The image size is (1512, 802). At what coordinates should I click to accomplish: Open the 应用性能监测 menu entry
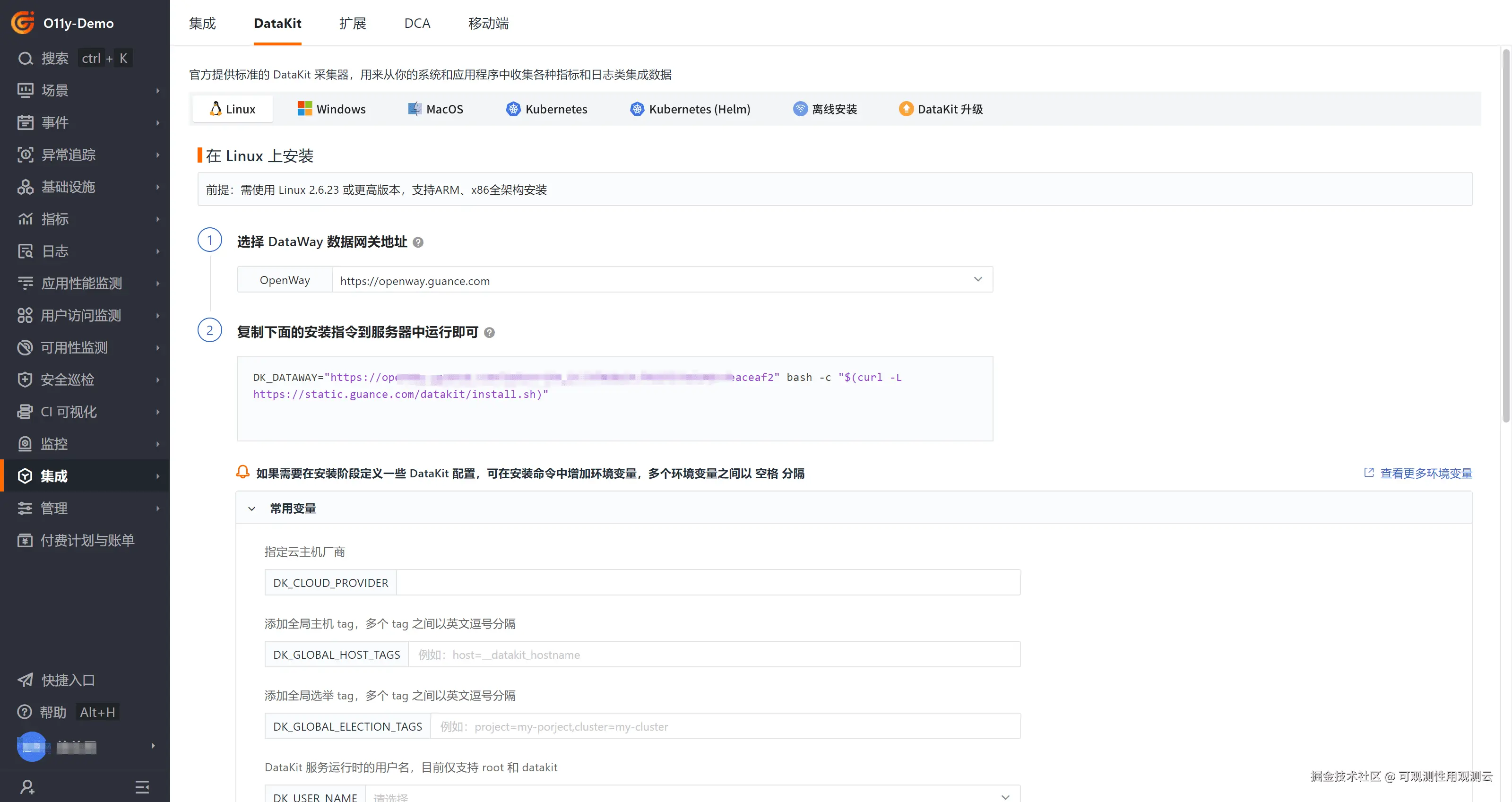click(x=85, y=284)
